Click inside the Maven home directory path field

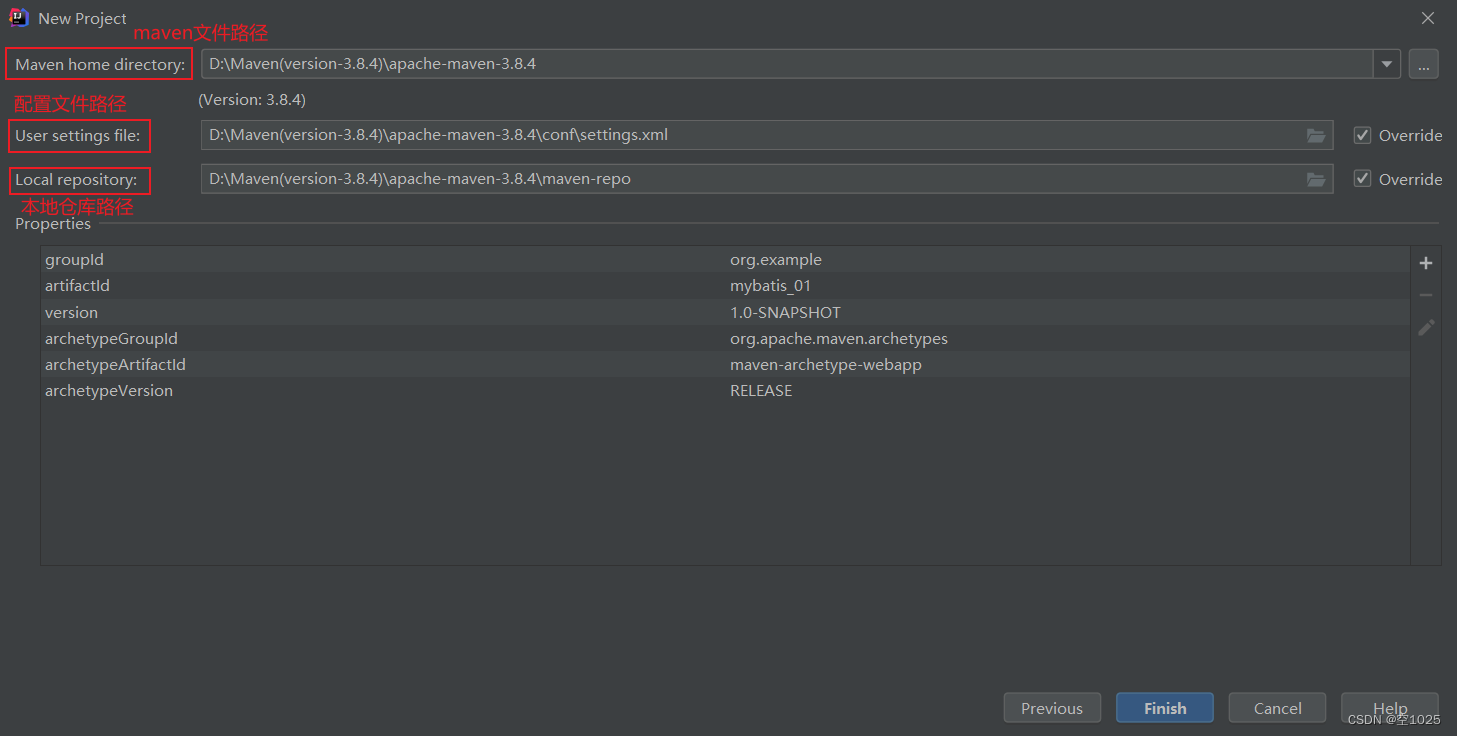700,63
